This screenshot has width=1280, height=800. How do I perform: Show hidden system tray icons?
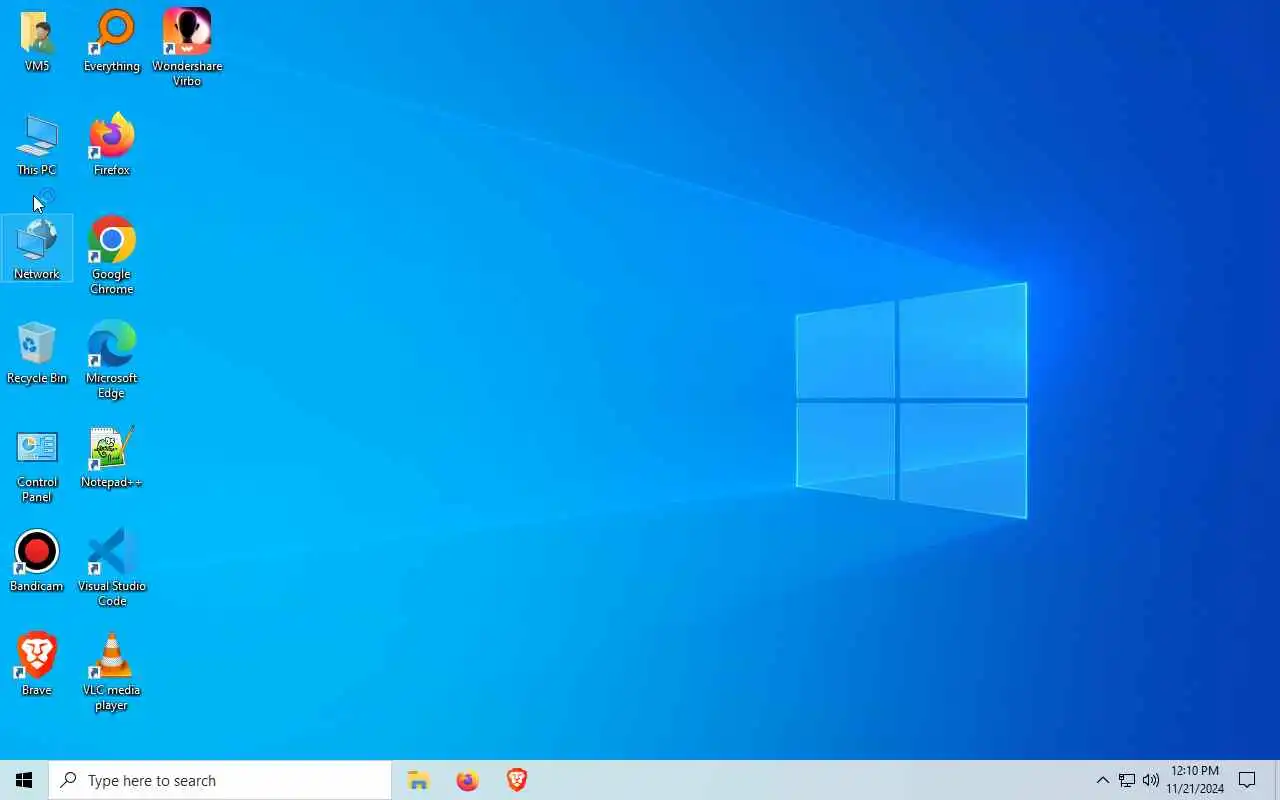[x=1102, y=780]
